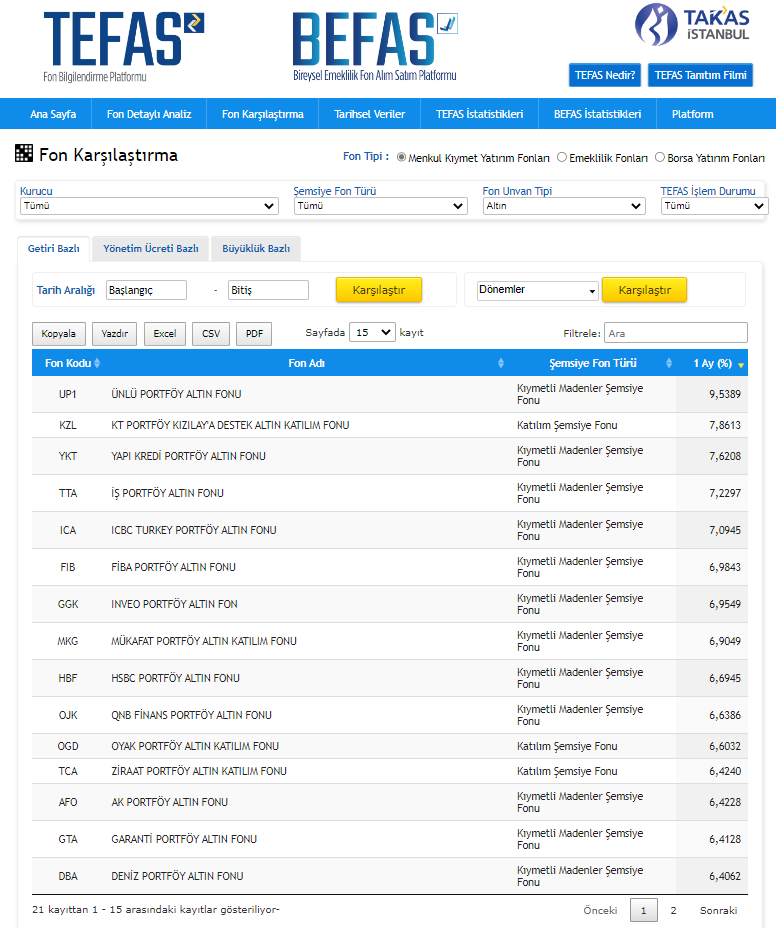This screenshot has width=776, height=928.
Task: Click the Takas Istanbul logo
Action: (x=692, y=25)
